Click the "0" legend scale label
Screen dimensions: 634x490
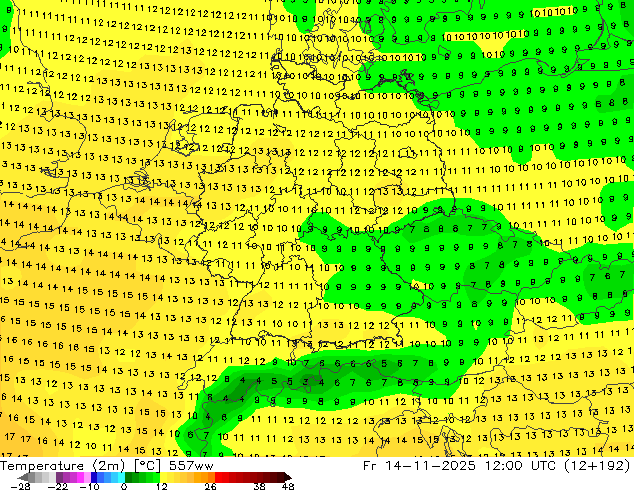(x=124, y=486)
